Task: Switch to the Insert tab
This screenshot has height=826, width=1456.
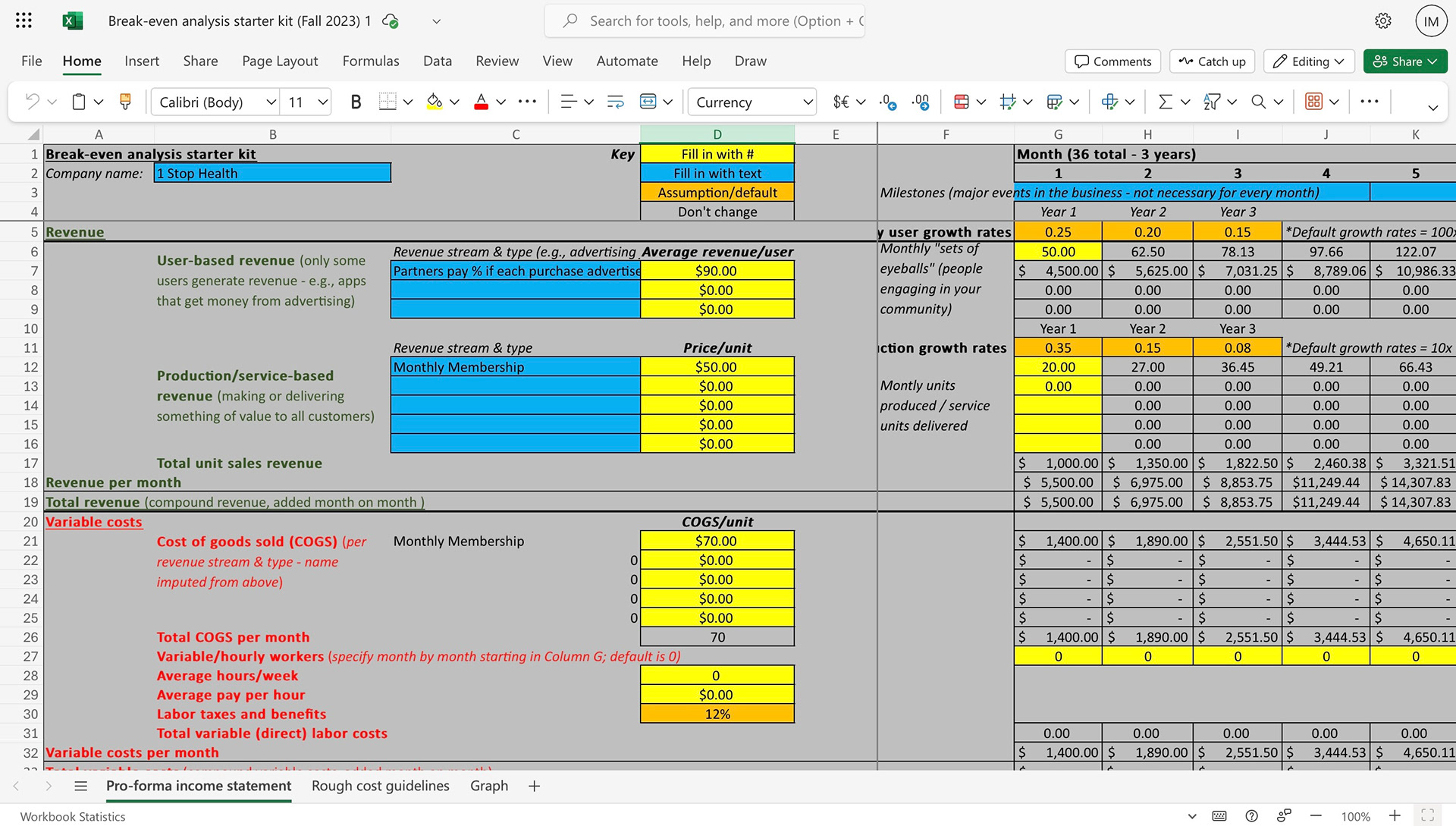Action: 142,61
